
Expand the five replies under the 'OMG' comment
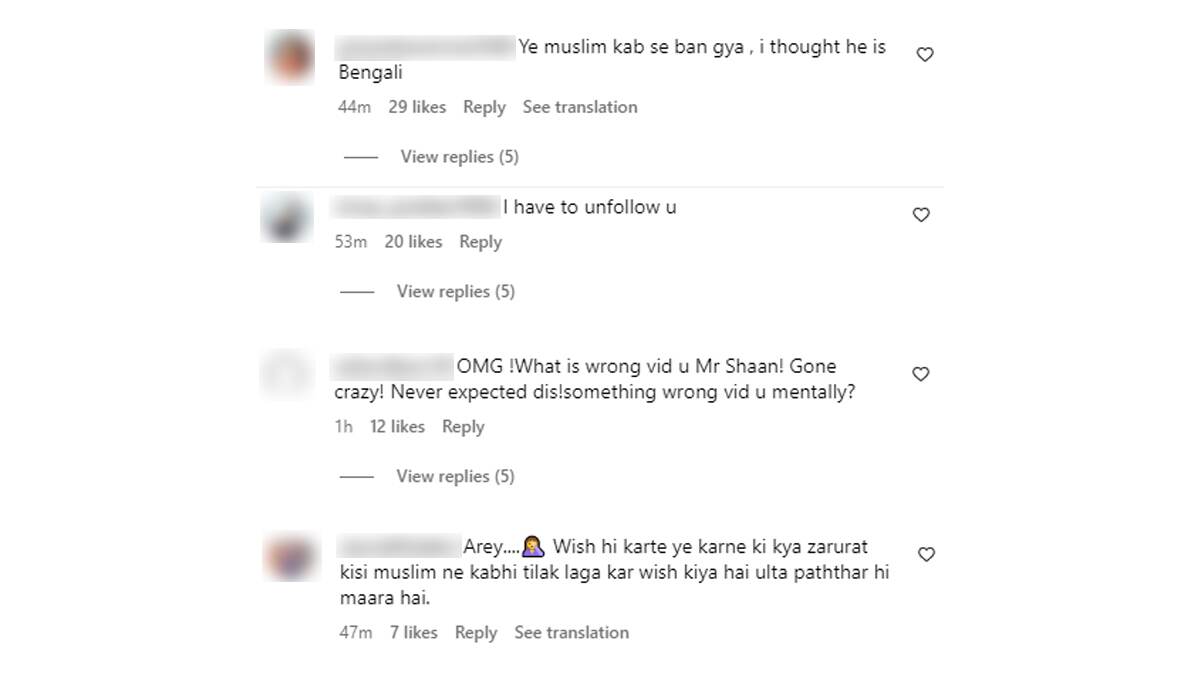[x=456, y=476]
